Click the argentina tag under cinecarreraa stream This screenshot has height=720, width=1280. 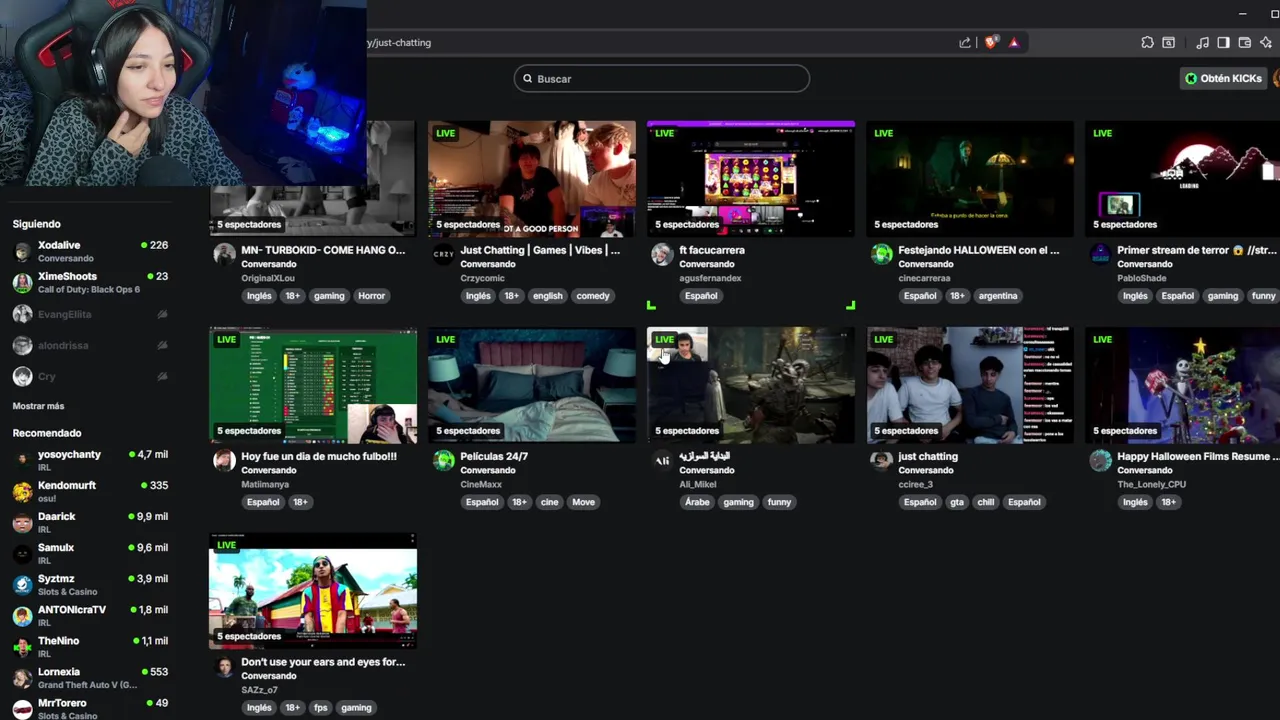[x=998, y=296]
